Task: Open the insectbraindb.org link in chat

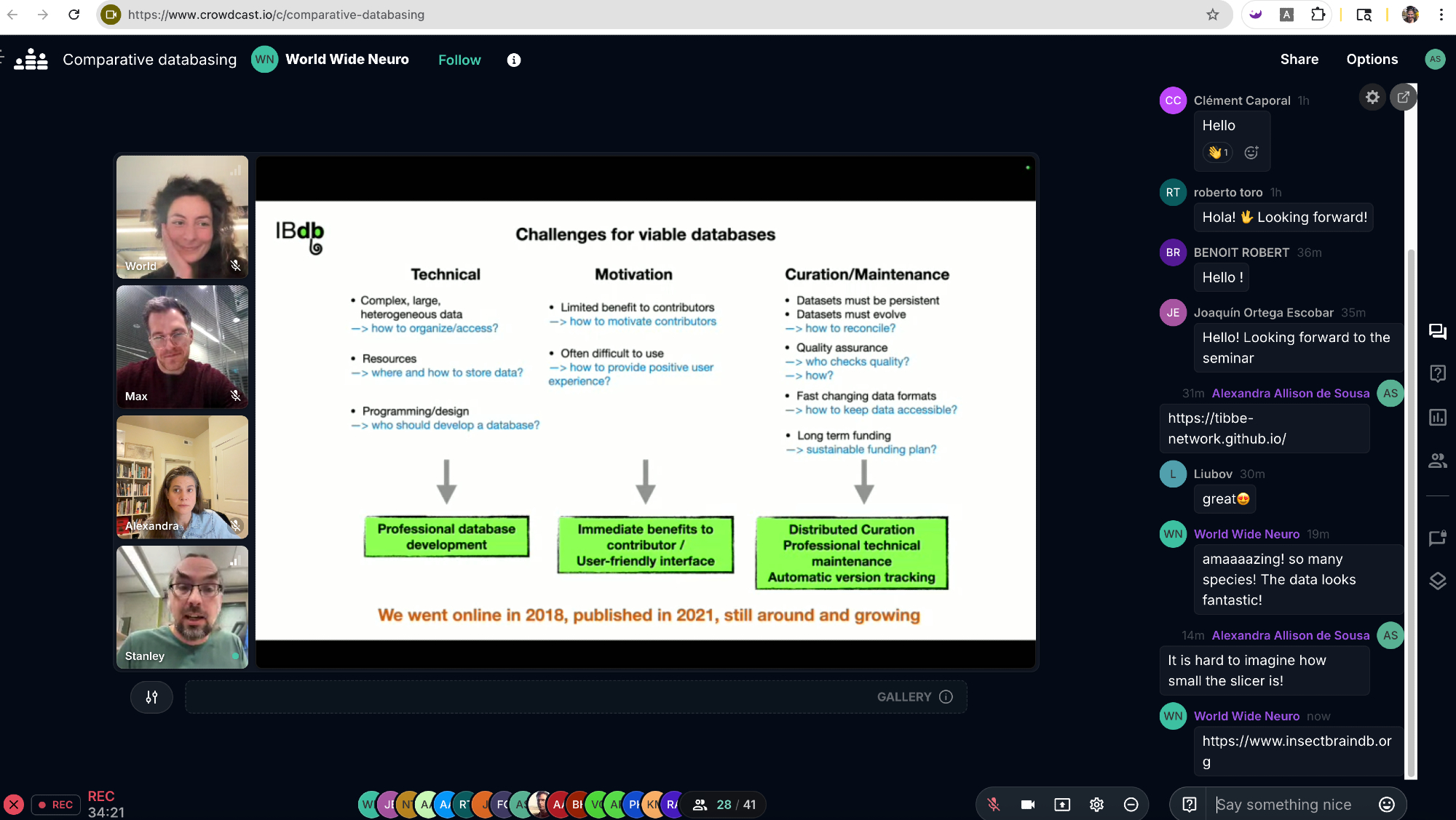Action: pyautogui.click(x=1296, y=741)
